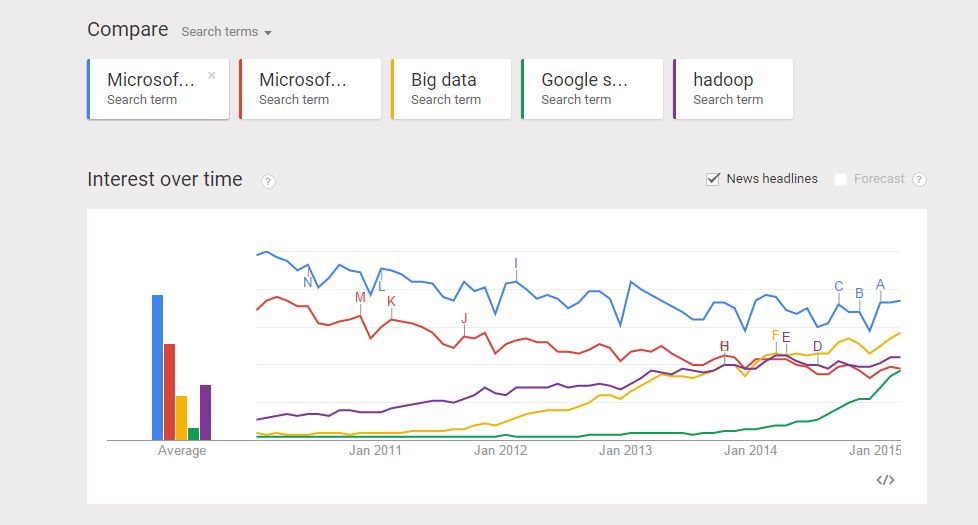Click news headline marker J
The width and height of the screenshot is (978, 525).
(464, 318)
